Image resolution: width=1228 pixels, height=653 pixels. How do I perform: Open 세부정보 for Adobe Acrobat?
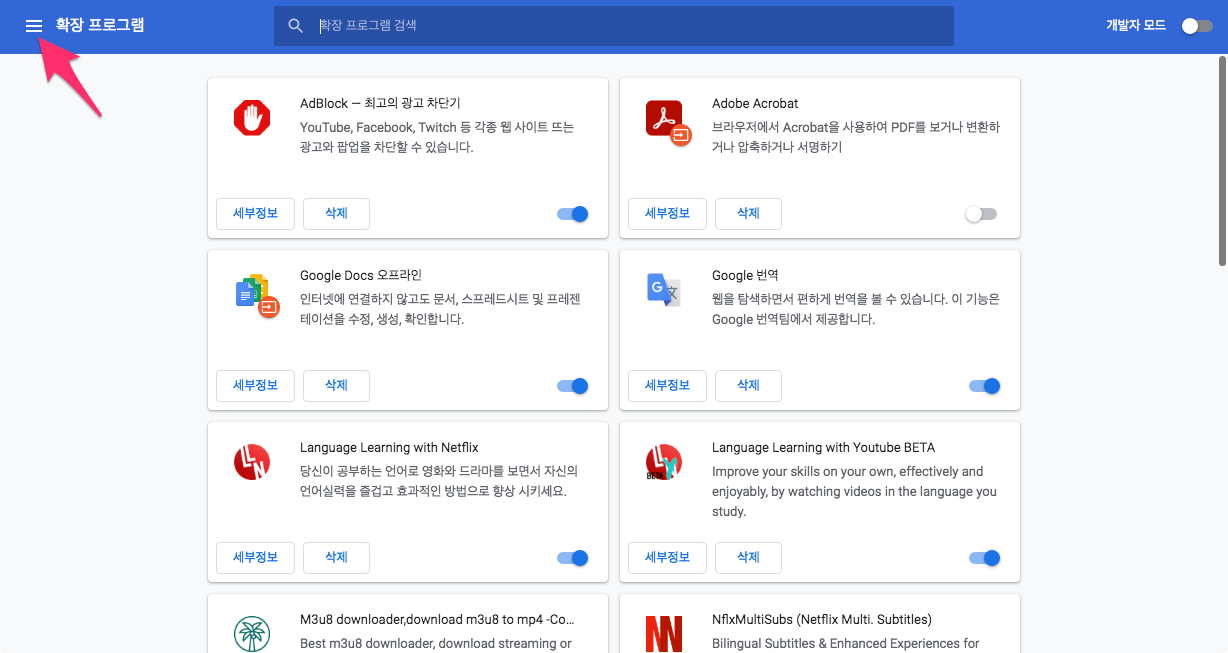coord(667,214)
